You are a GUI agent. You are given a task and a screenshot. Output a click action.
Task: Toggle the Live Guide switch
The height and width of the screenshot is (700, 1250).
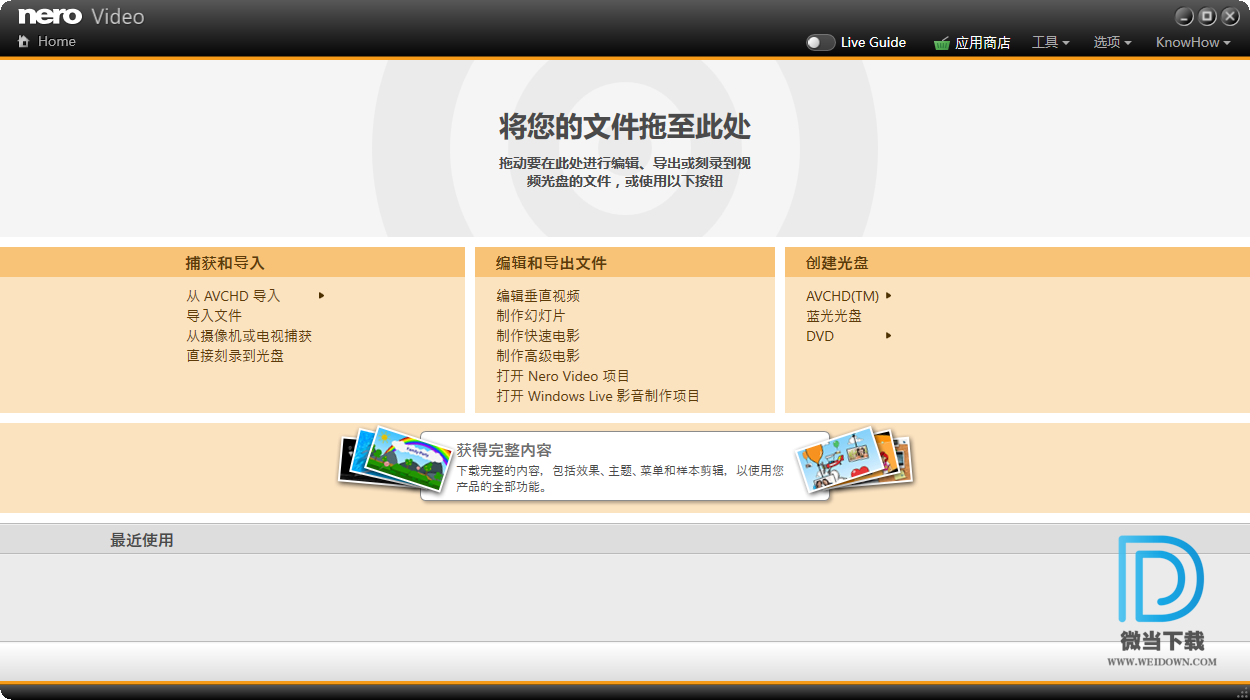[821, 42]
